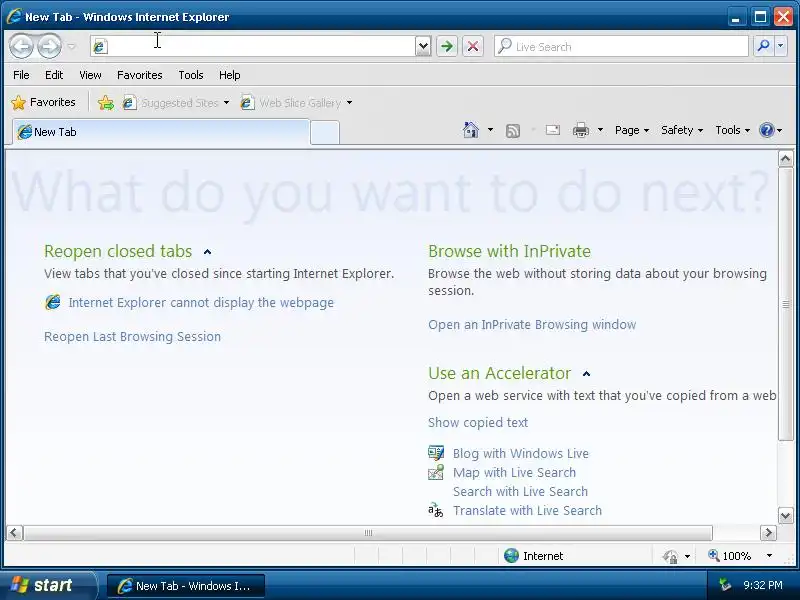Click the red Stop button

pyautogui.click(x=473, y=46)
